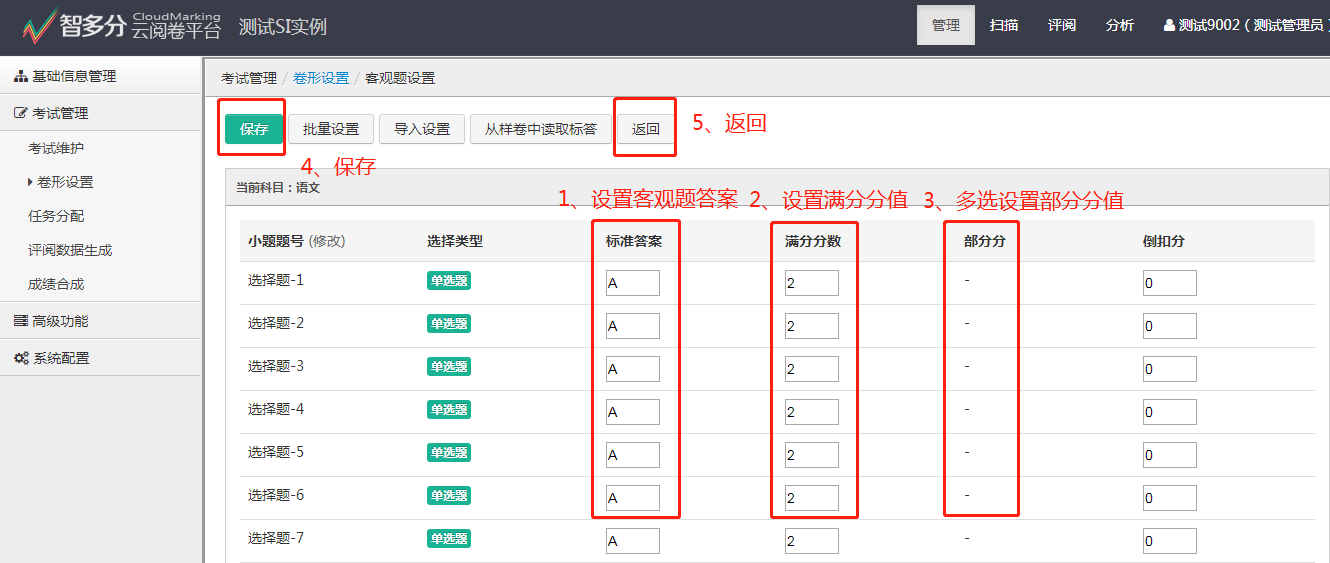Image resolution: width=1330 pixels, height=563 pixels.
Task: Click the 满分分数 column header
Action: coord(813,241)
